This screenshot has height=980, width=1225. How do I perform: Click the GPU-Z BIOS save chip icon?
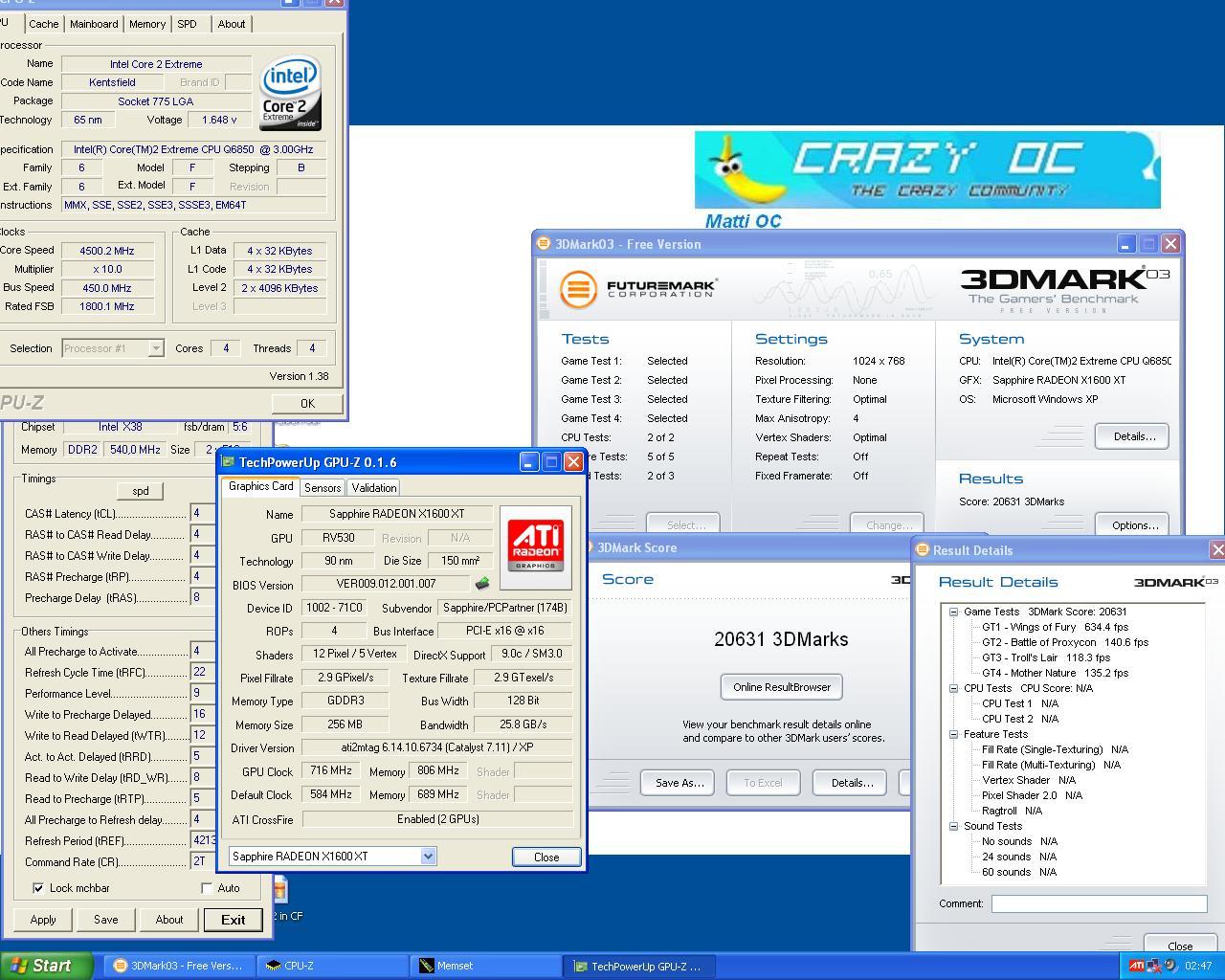pyautogui.click(x=482, y=584)
